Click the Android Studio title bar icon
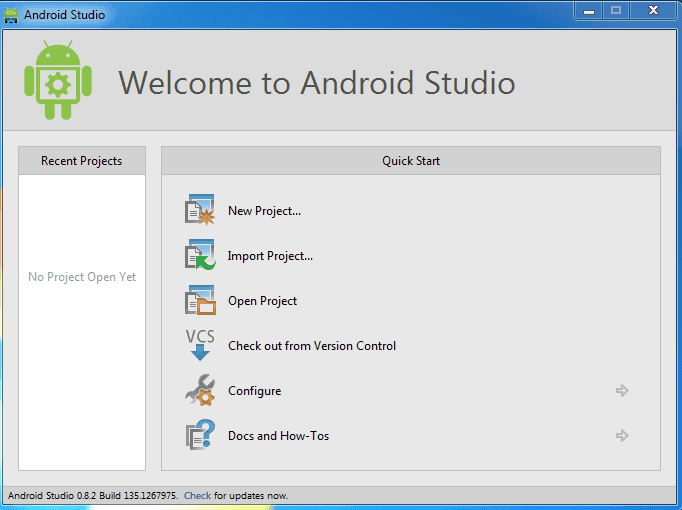This screenshot has width=682, height=510. (x=11, y=15)
